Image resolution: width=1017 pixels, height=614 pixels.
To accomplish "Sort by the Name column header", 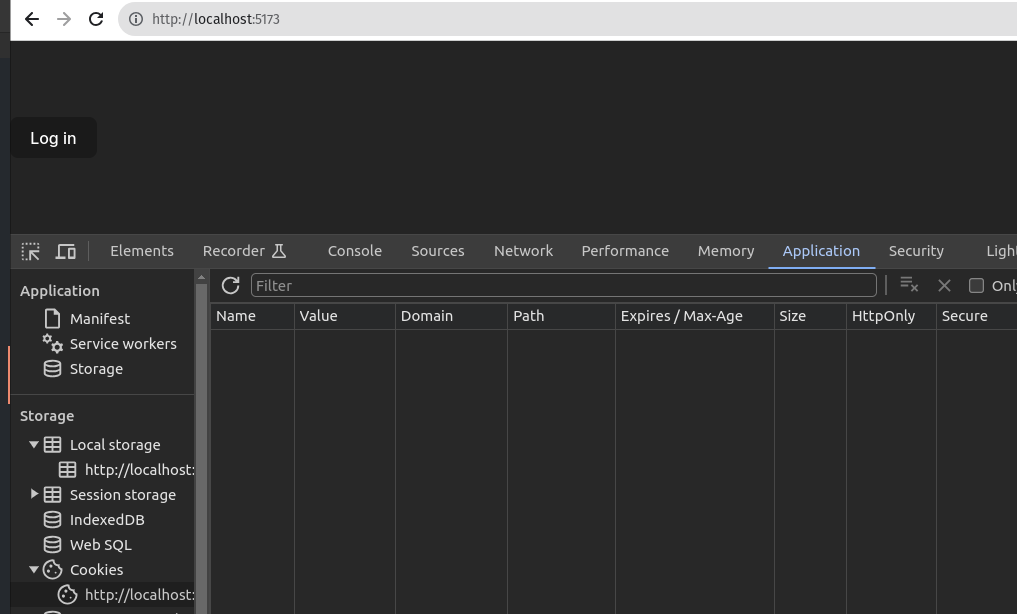I will (x=252, y=316).
